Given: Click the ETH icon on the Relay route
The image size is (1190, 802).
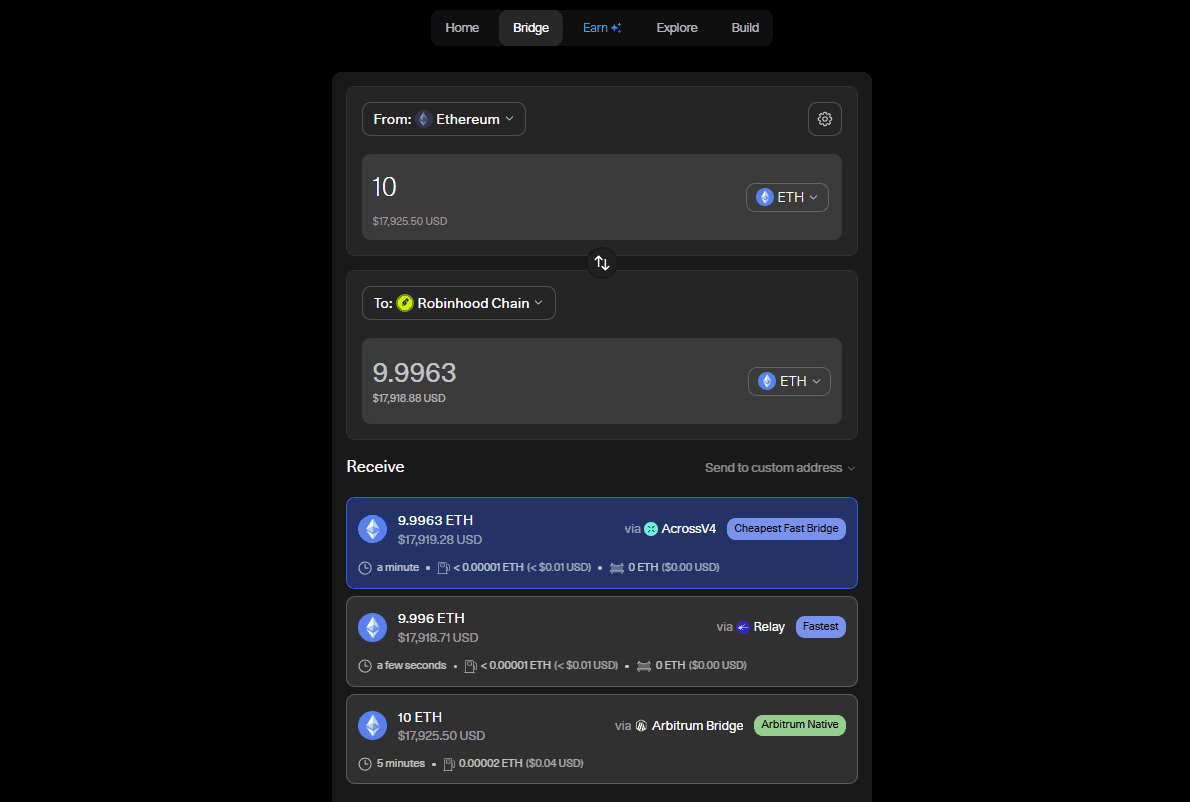Looking at the screenshot, I should click(x=373, y=627).
